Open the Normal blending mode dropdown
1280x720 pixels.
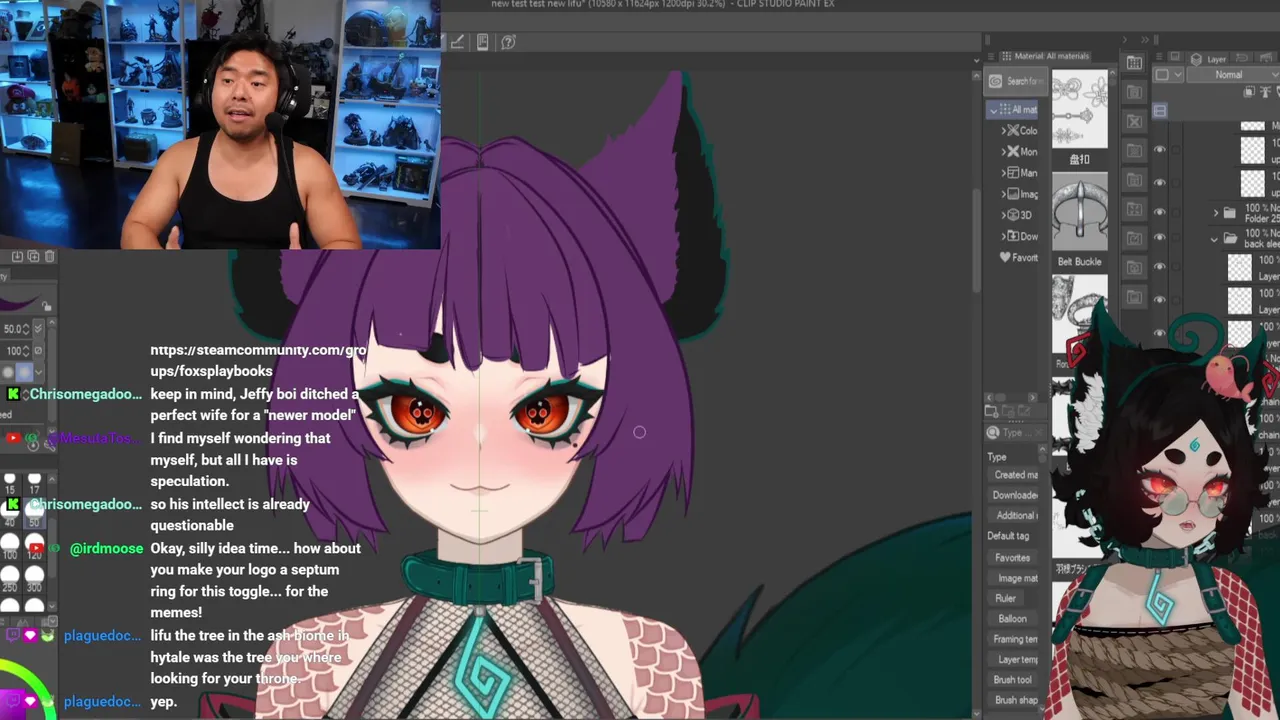(x=1232, y=75)
